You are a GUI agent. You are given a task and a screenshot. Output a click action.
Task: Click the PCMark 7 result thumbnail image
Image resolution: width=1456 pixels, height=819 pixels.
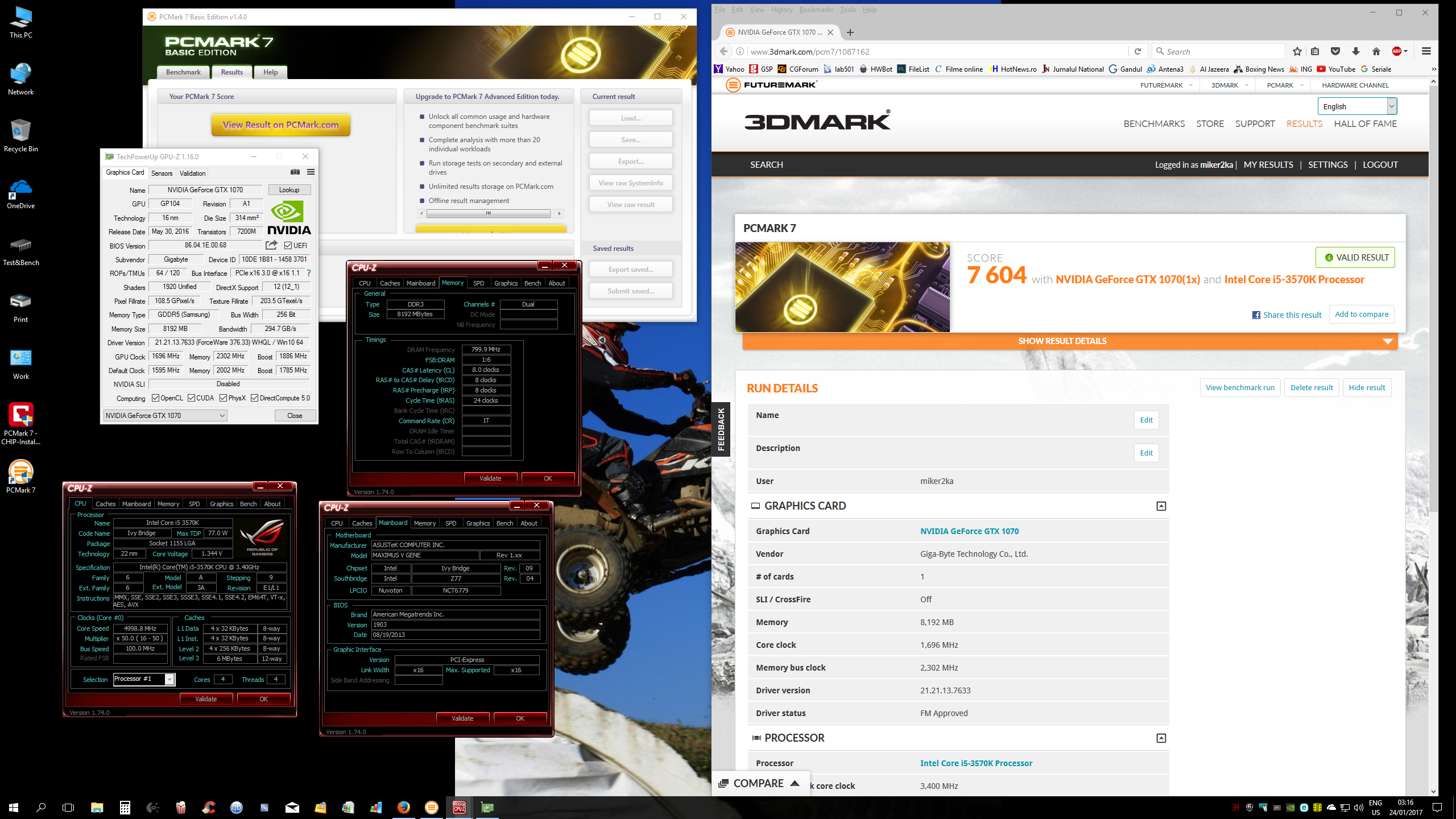tap(842, 287)
